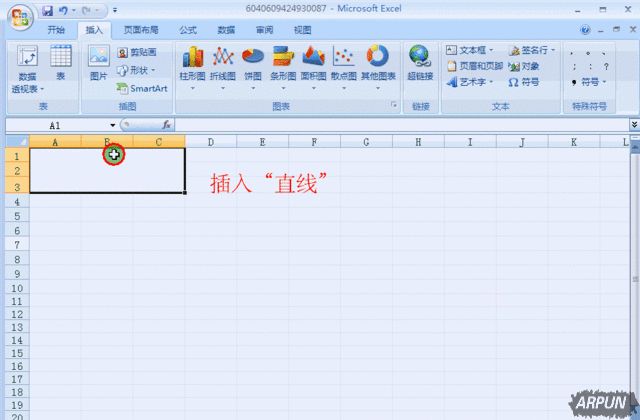Viewport: 640px width, 420px height.
Task: Click the Select All corner button
Action: pos(17,141)
